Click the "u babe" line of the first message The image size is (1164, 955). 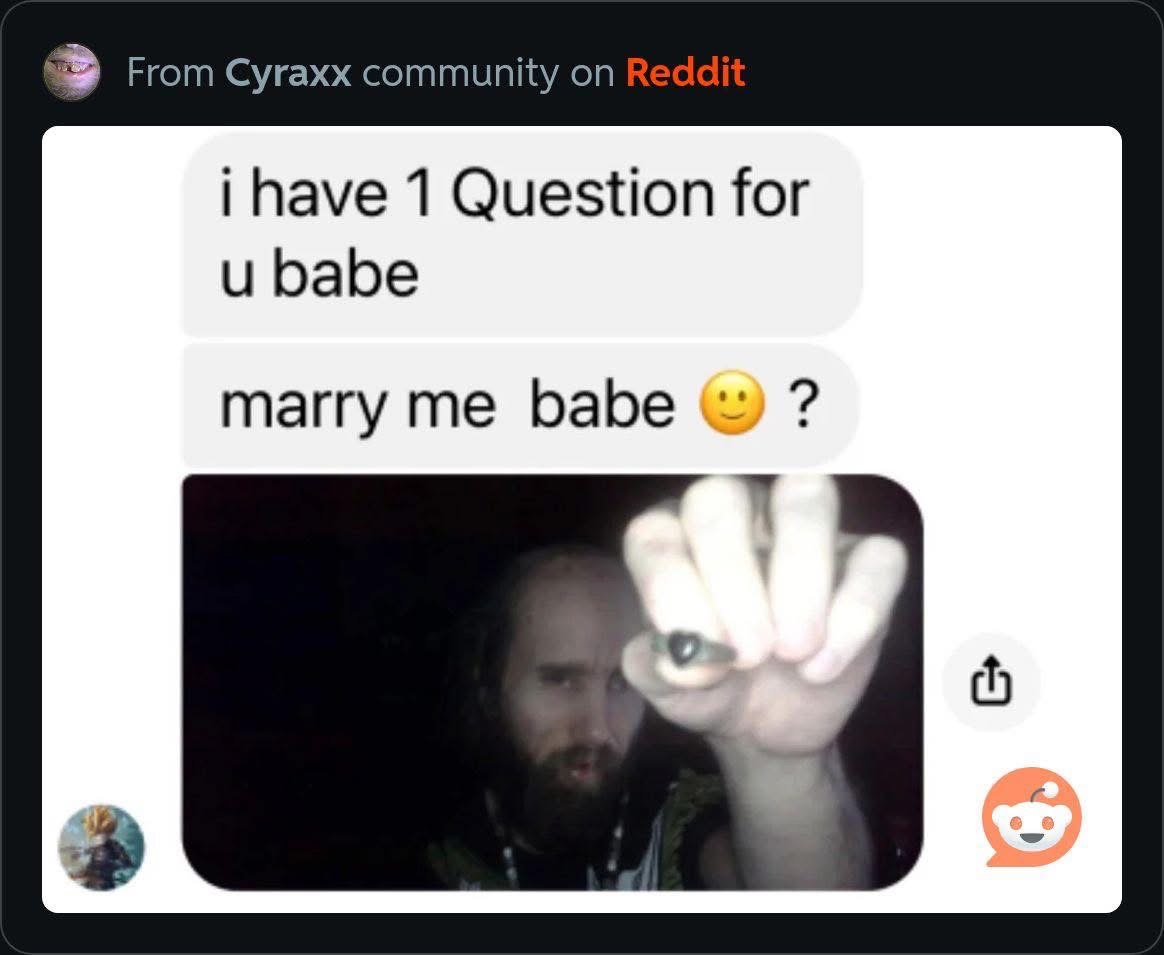coord(319,274)
